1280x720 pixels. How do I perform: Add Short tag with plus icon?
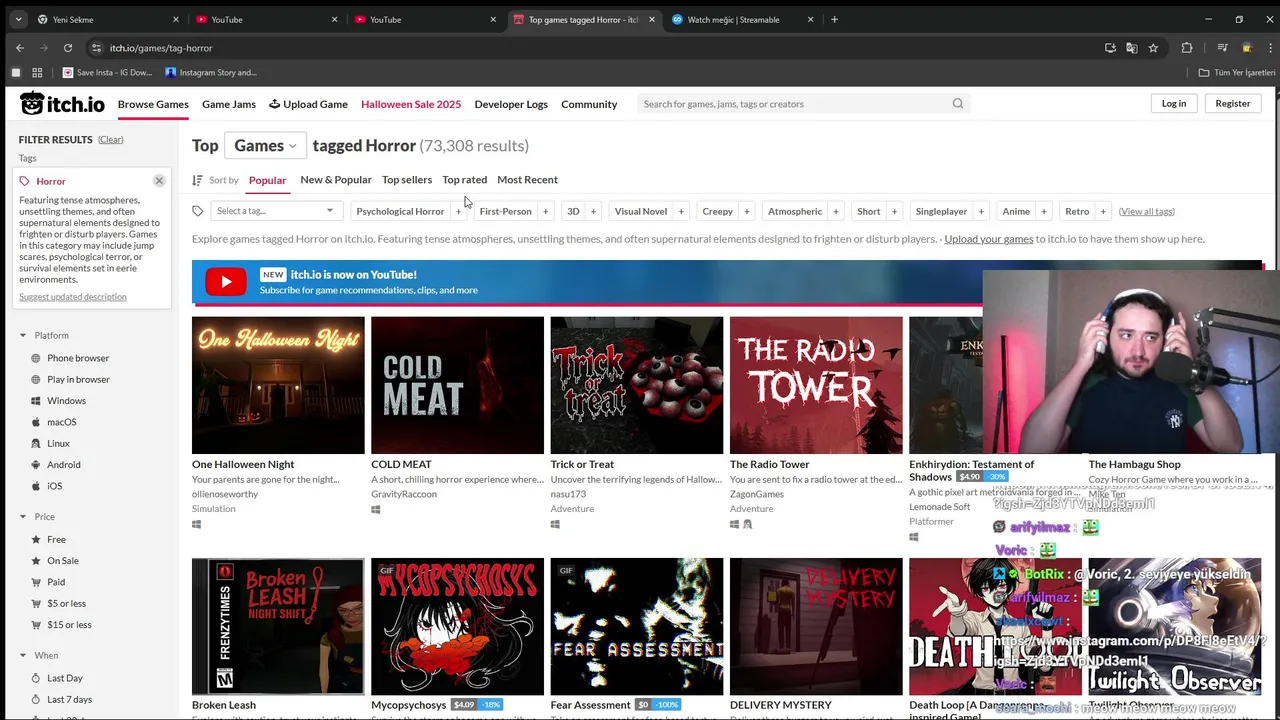(x=895, y=212)
